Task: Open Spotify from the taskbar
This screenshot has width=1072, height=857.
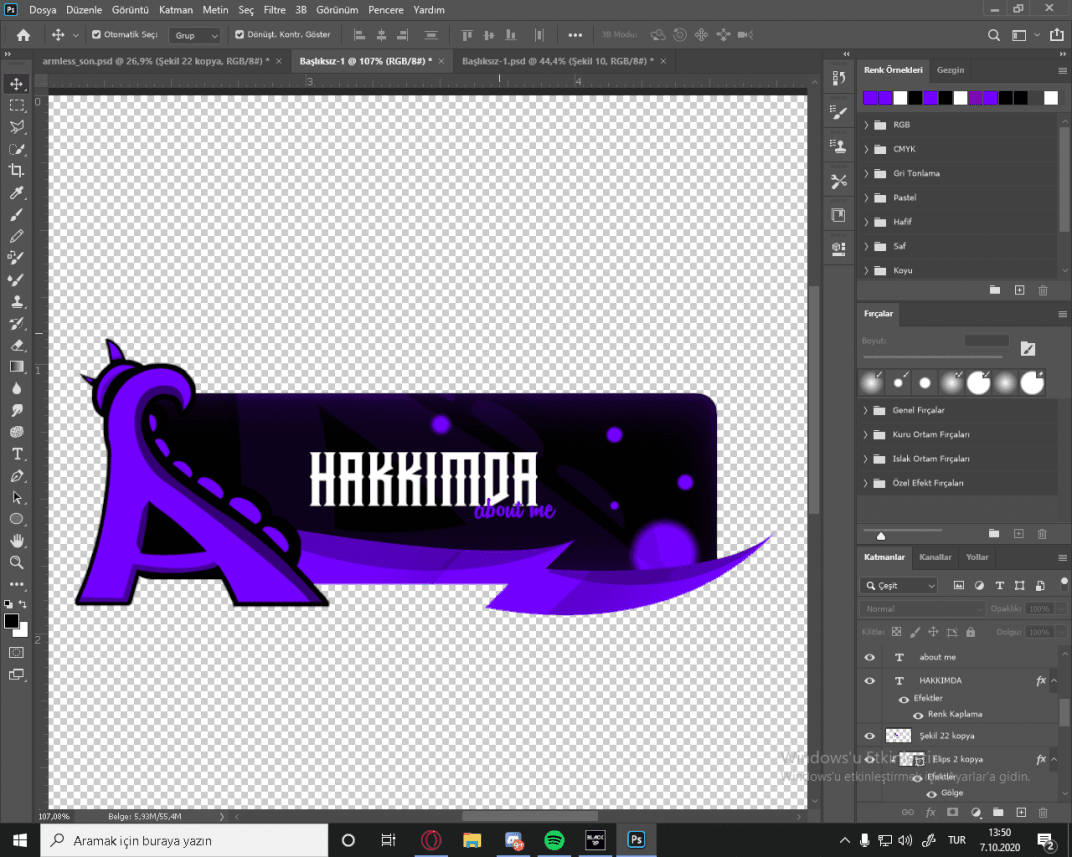Action: click(554, 840)
